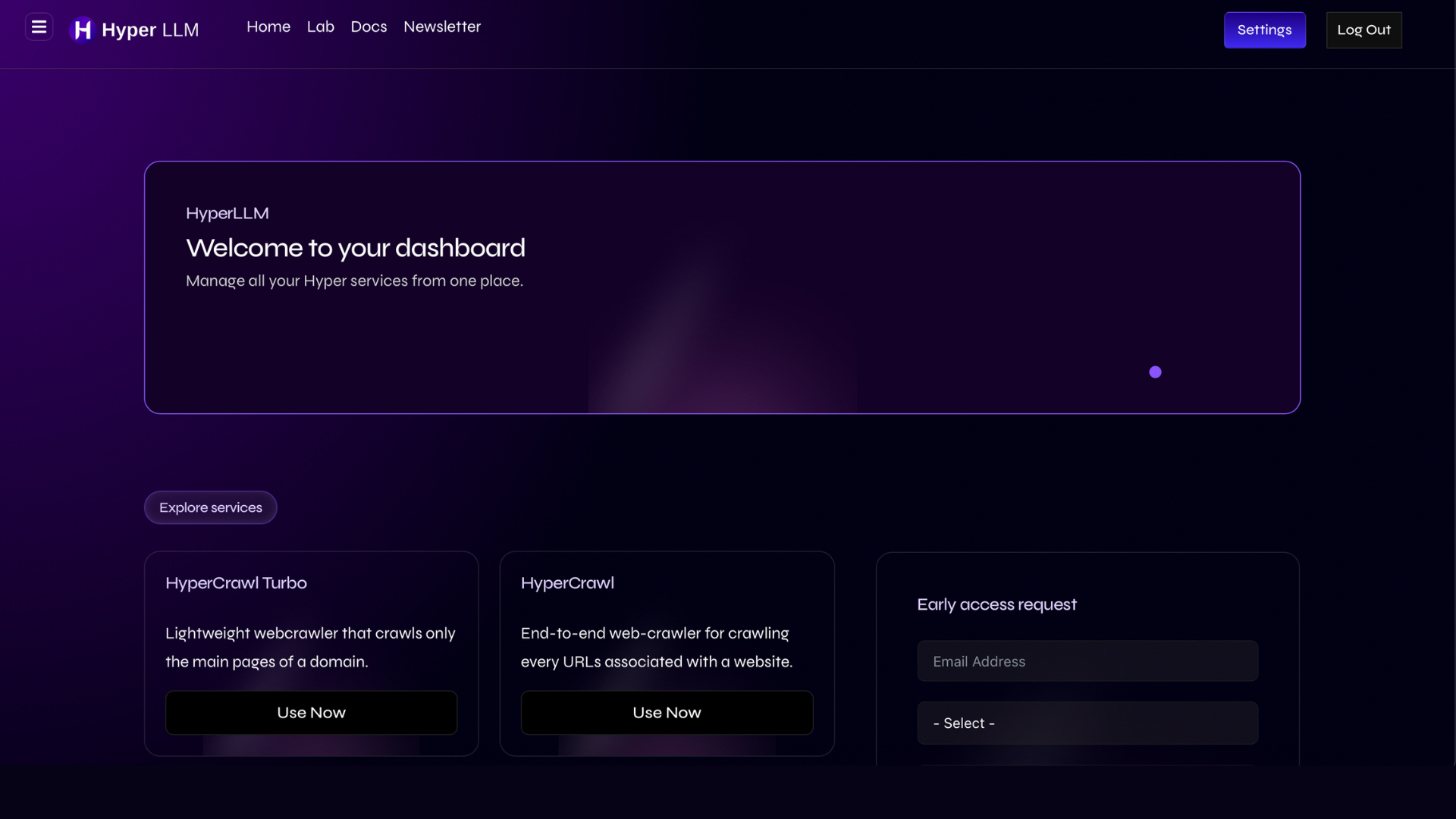The height and width of the screenshot is (819, 1456).
Task: Click Use Now under HyperCrawl
Action: click(667, 712)
